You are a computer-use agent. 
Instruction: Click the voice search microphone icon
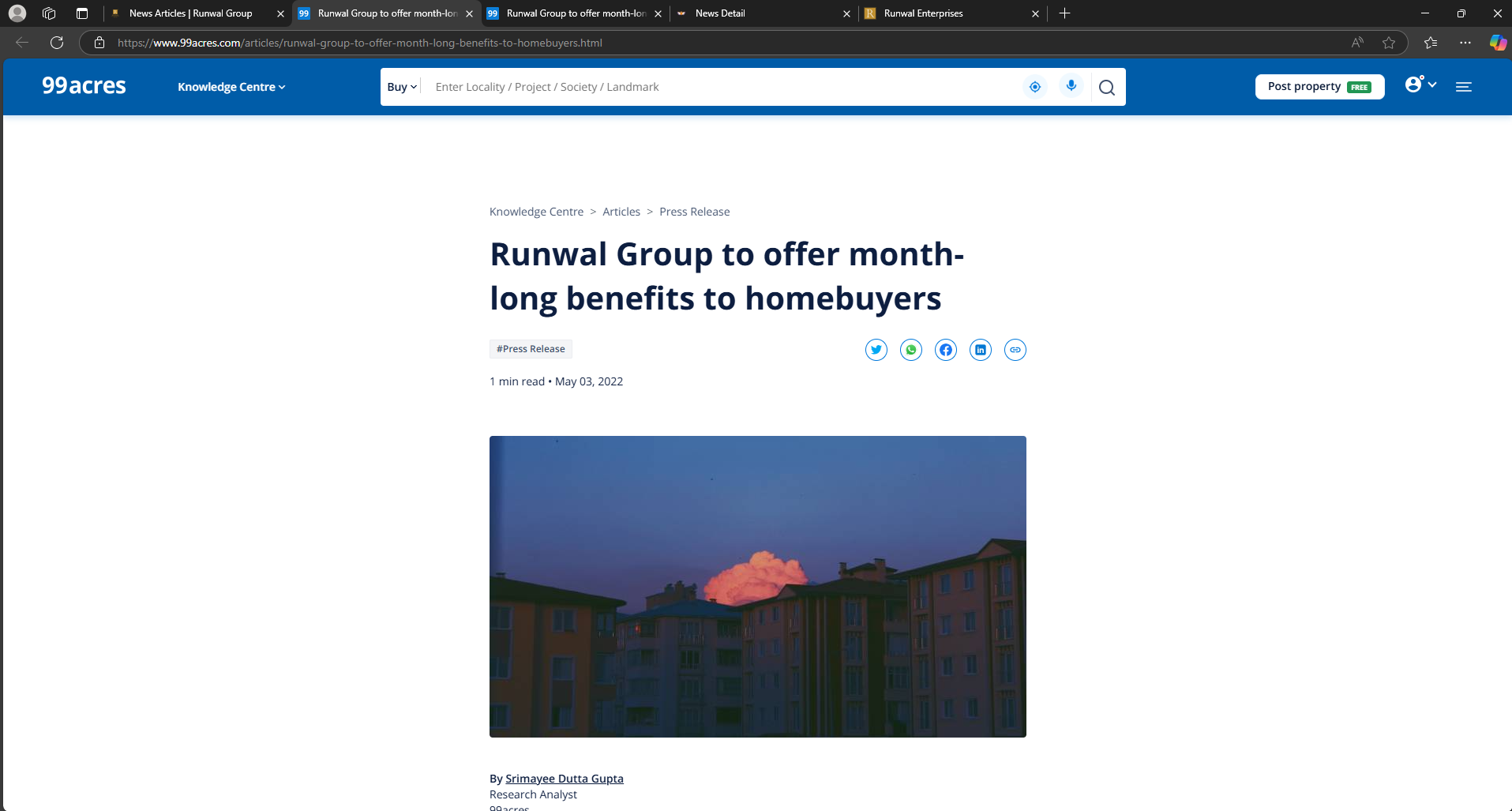click(x=1071, y=86)
